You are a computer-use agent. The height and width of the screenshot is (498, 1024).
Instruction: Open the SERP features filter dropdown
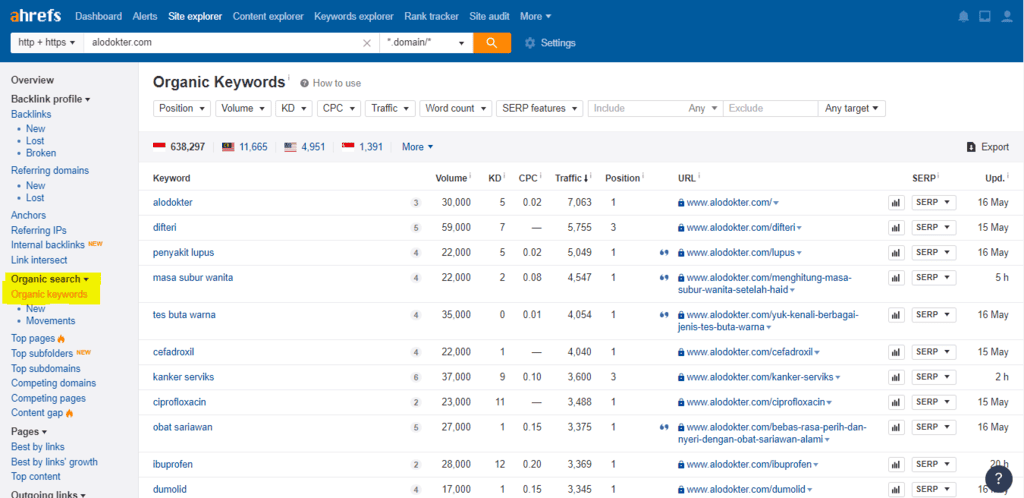540,108
